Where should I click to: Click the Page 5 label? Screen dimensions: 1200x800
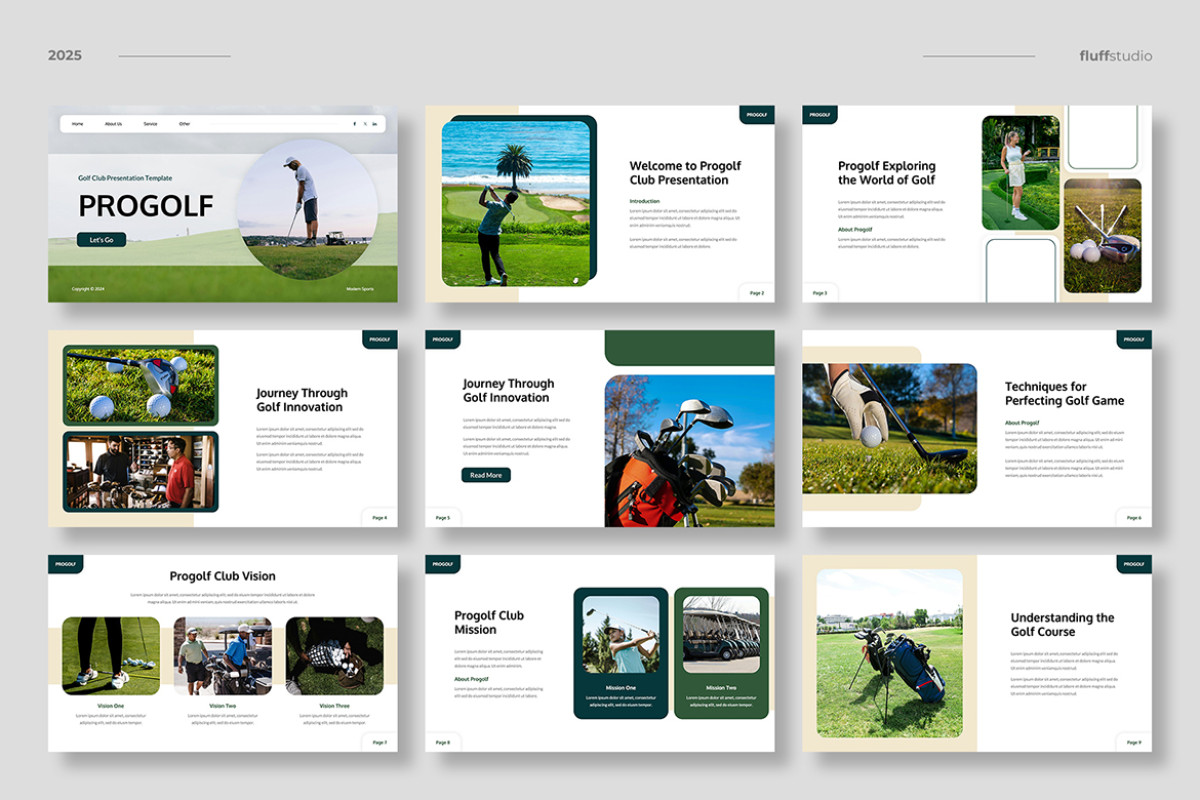point(442,517)
